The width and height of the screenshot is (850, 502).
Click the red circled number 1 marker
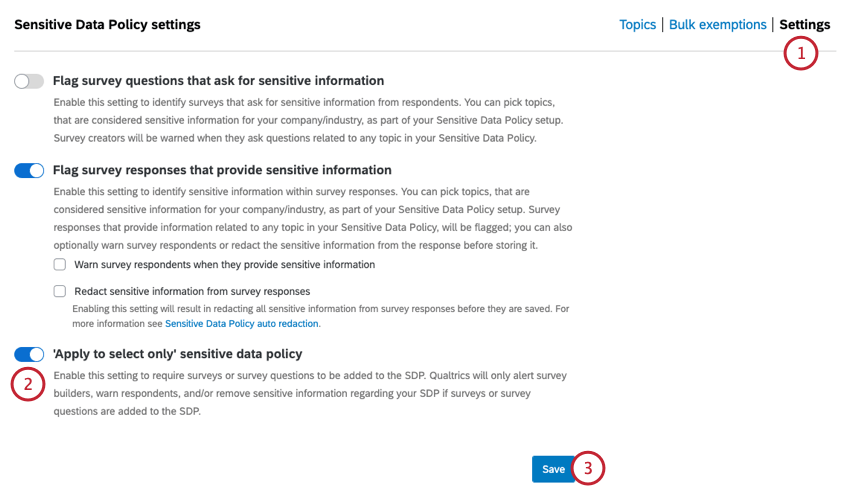(x=801, y=53)
